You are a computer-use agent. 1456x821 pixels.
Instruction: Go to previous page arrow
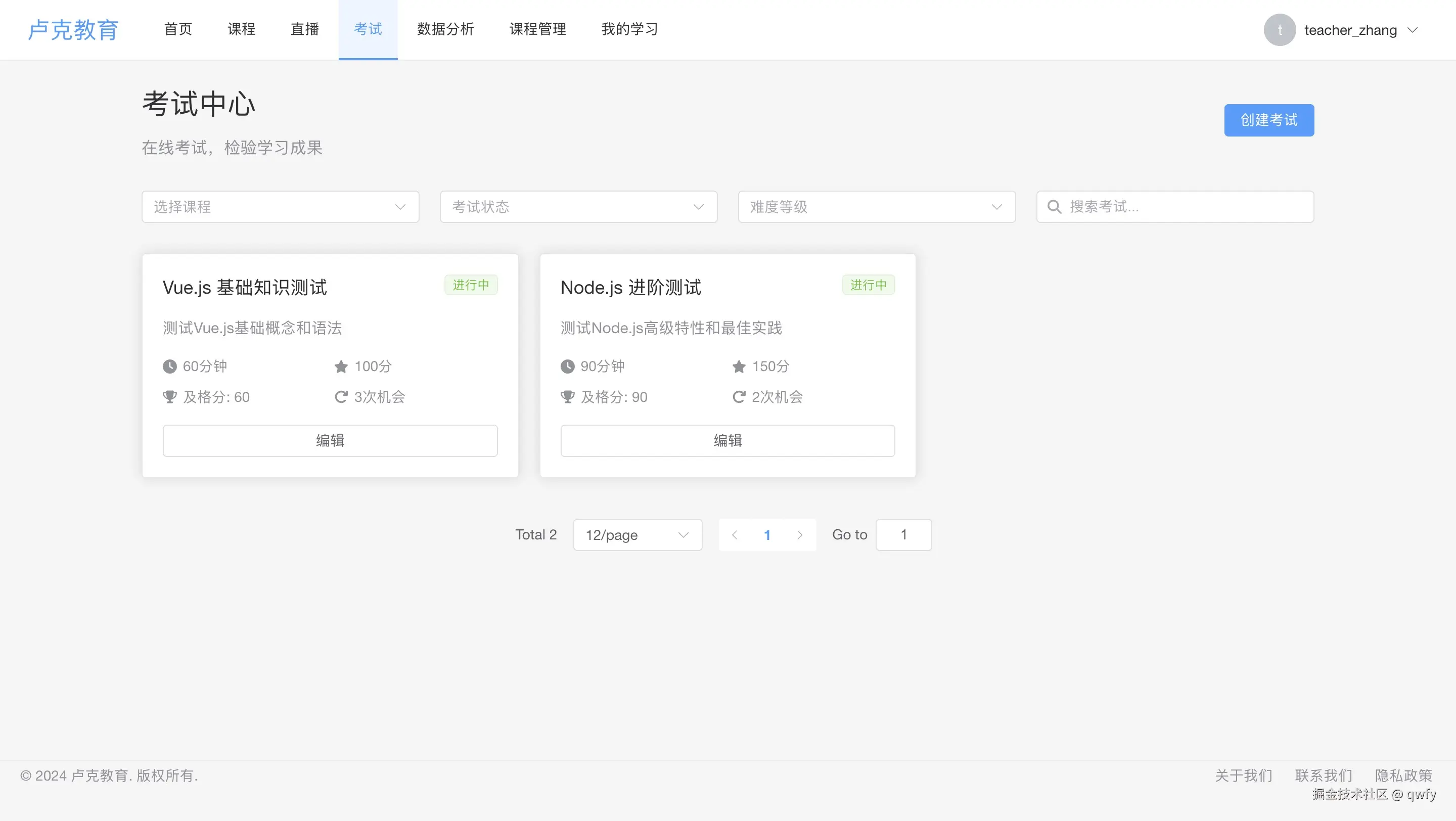tap(734, 534)
